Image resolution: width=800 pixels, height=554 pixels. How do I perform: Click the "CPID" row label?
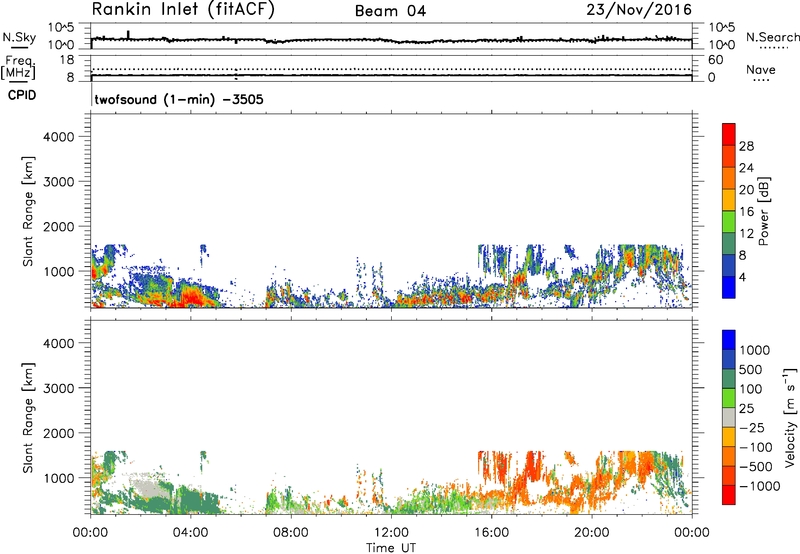click(22, 95)
